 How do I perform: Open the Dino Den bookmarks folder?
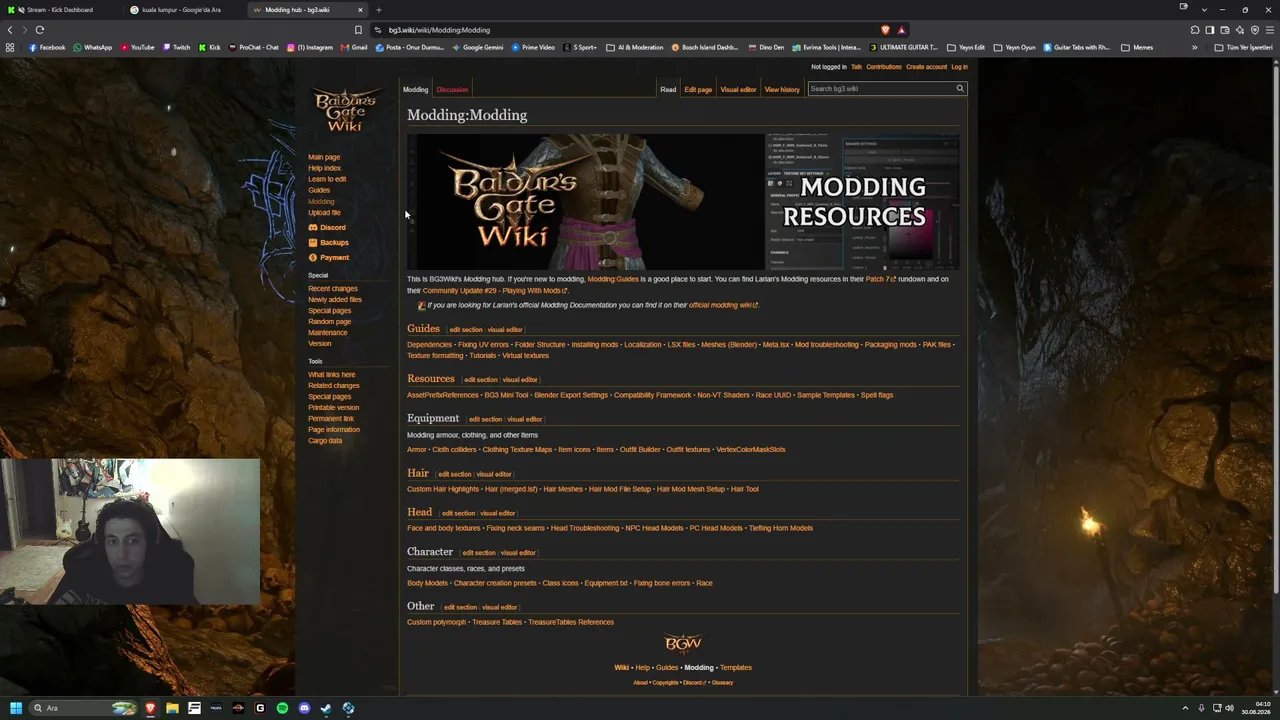click(765, 47)
